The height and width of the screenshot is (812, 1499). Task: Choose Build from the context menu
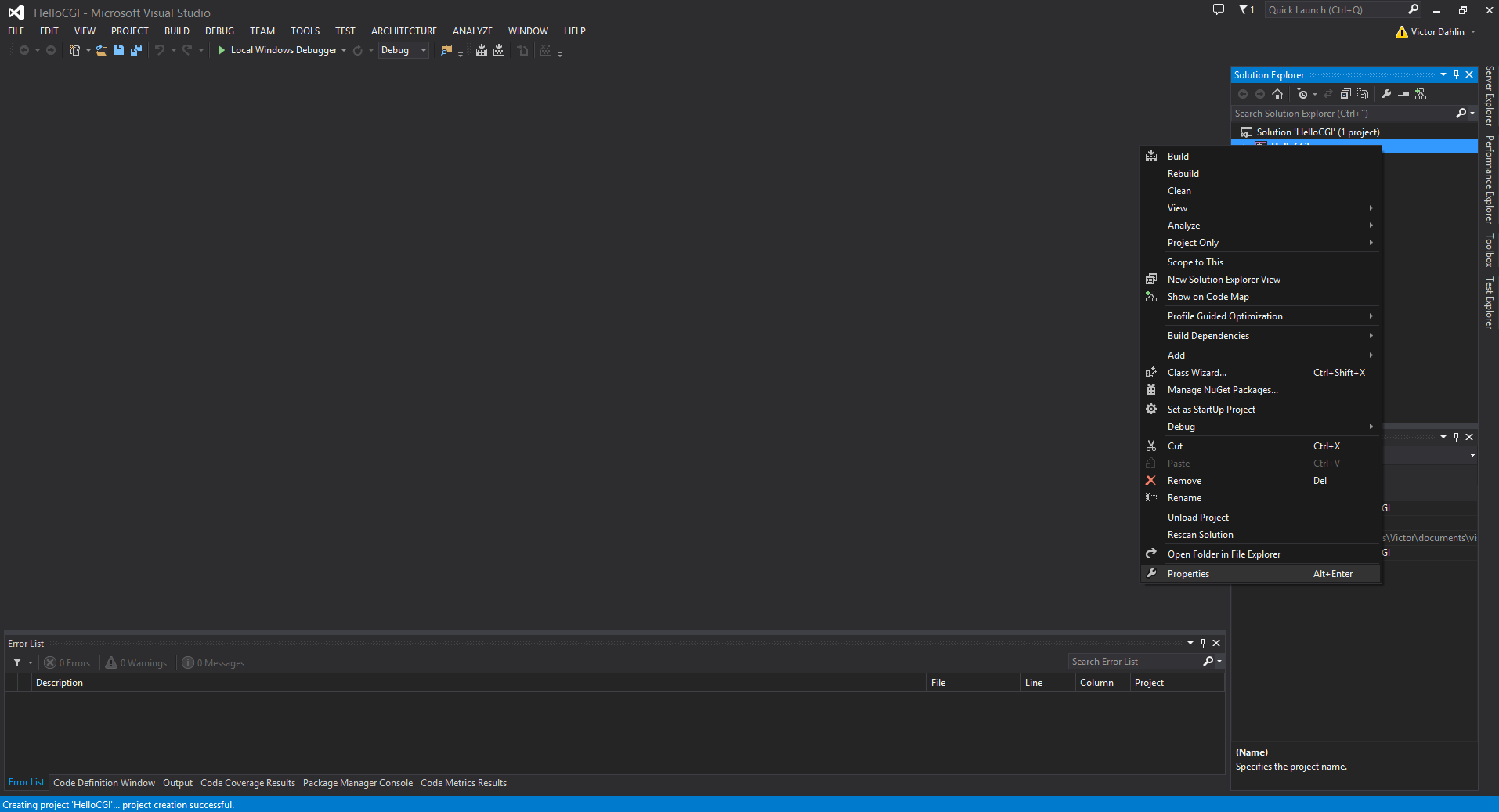[1260, 157]
